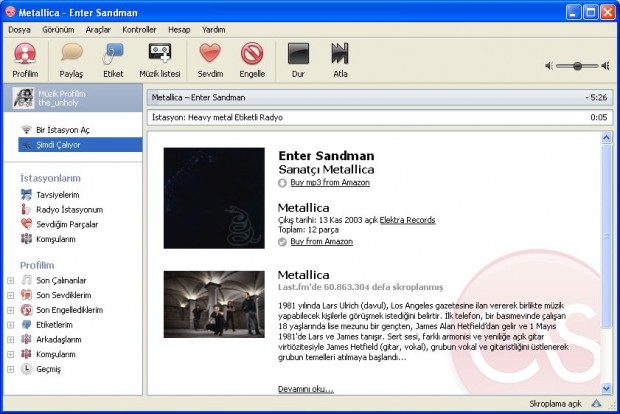Tag the track with Etiket
This screenshot has height=414, width=620.
tap(113, 60)
